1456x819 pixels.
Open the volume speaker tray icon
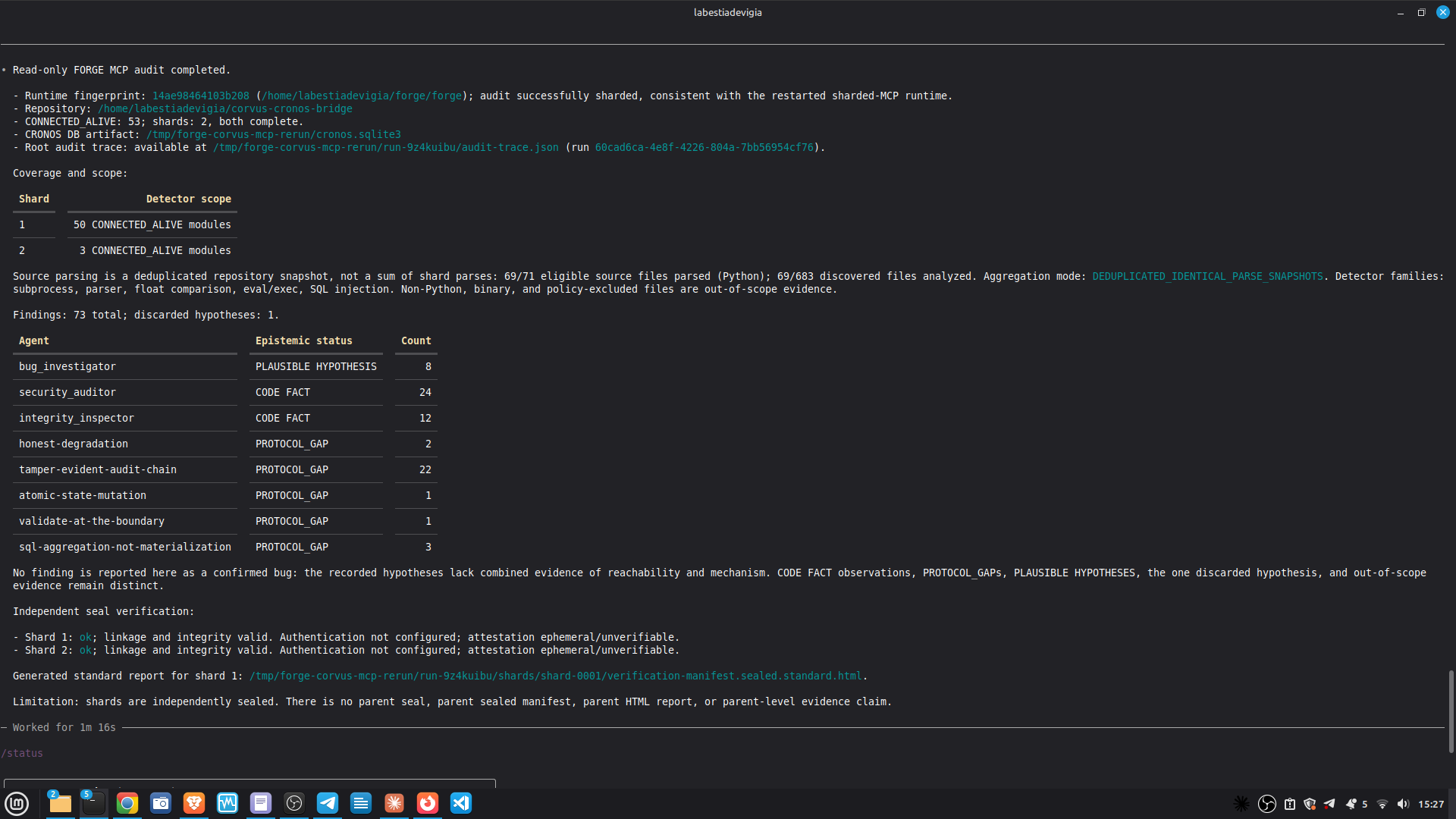coord(1403,804)
